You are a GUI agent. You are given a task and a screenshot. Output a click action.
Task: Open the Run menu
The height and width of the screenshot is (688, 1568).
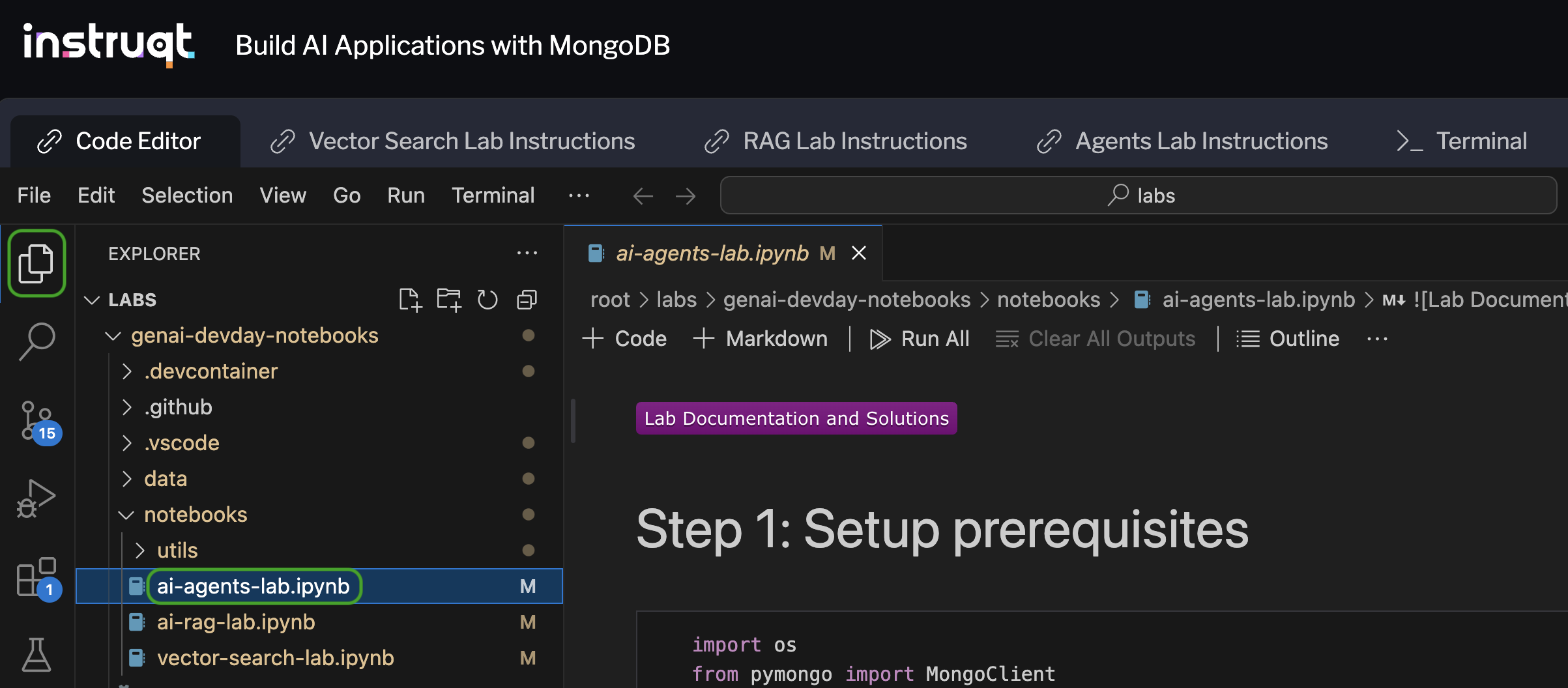(x=406, y=195)
